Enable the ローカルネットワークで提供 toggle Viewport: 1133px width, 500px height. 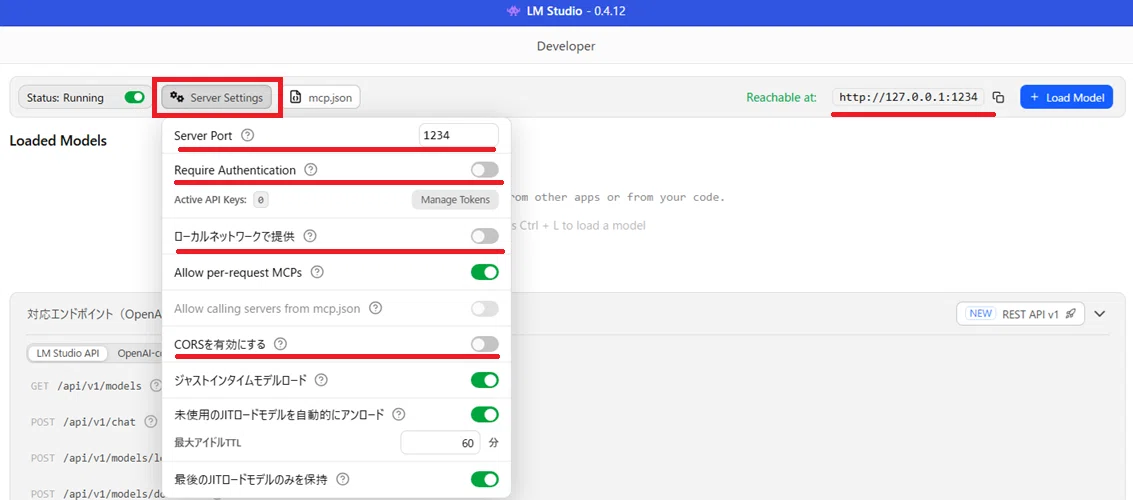[x=485, y=236]
